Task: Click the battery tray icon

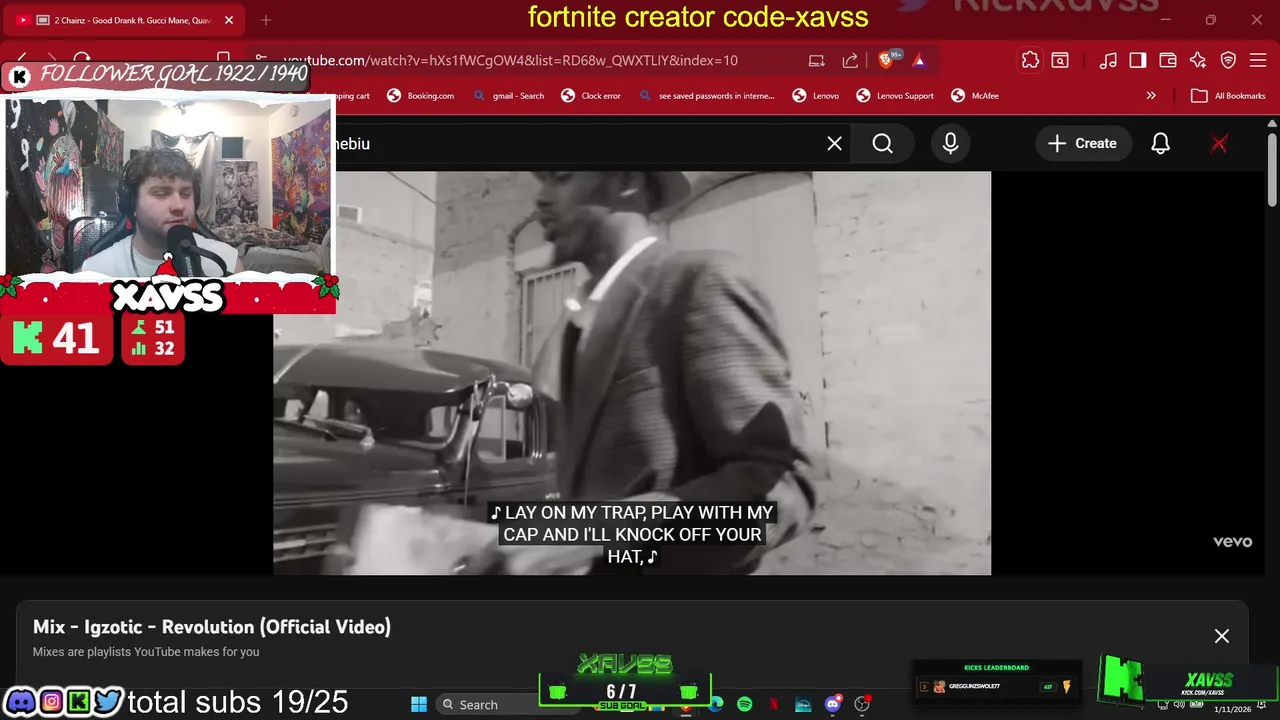Action: 1196,705
